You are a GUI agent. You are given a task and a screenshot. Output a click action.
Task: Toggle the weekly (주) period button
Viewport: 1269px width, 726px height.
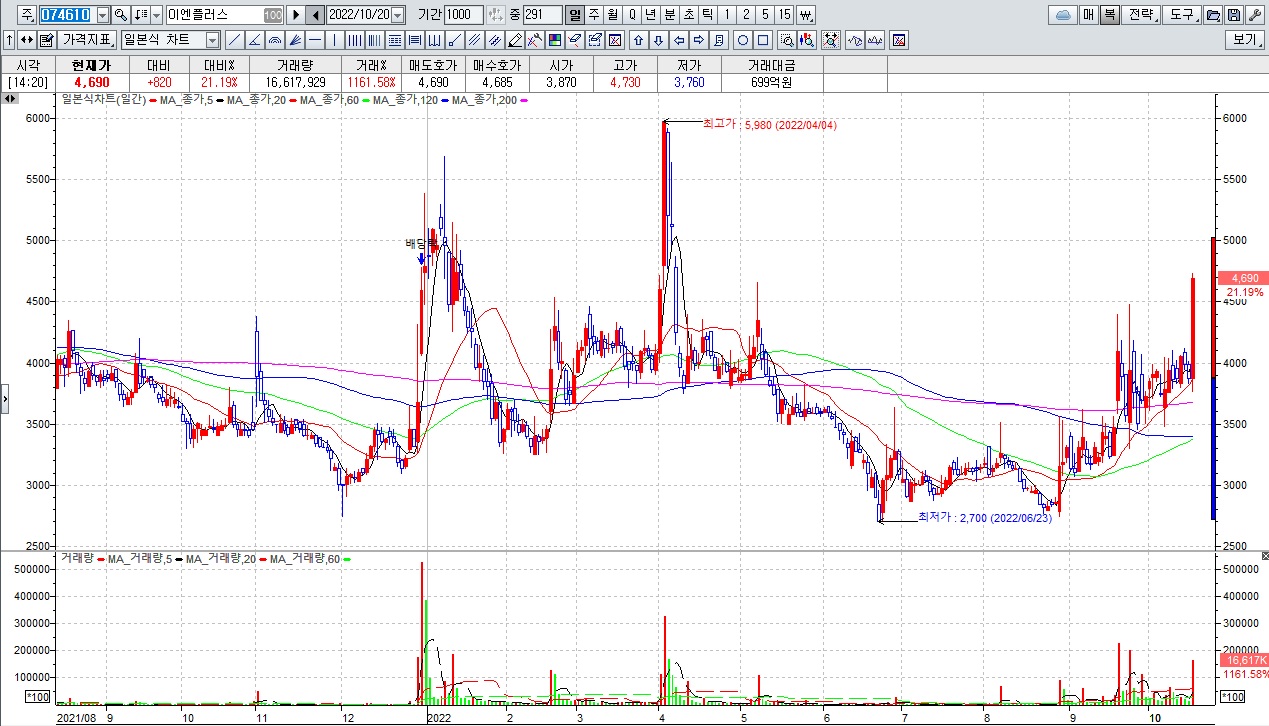[594, 15]
